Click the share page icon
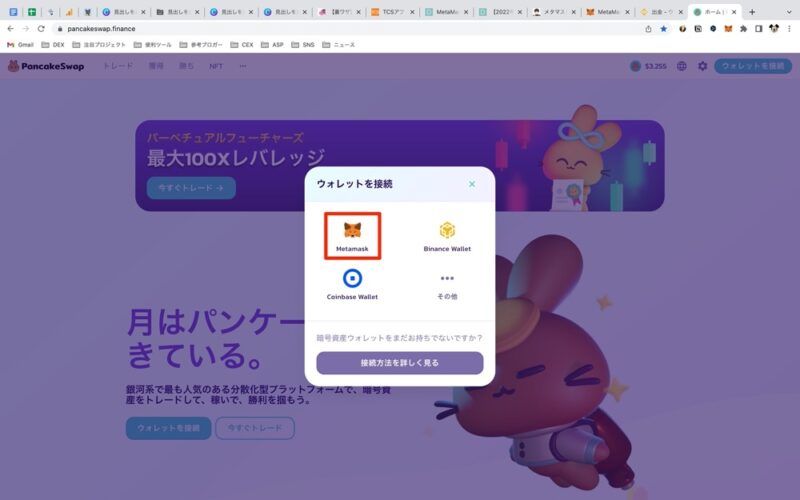 coord(648,29)
